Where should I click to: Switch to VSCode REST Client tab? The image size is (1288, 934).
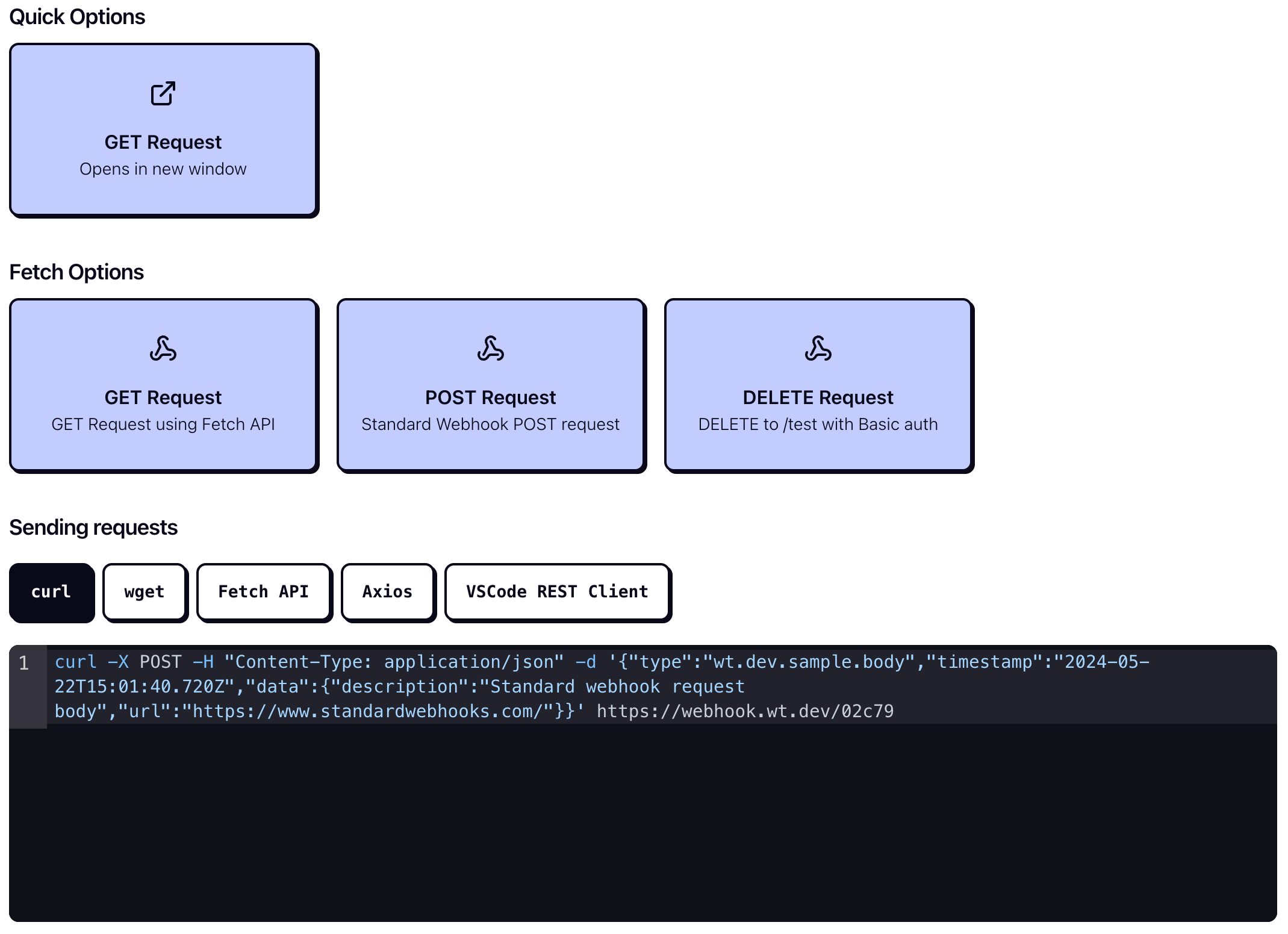pos(558,593)
